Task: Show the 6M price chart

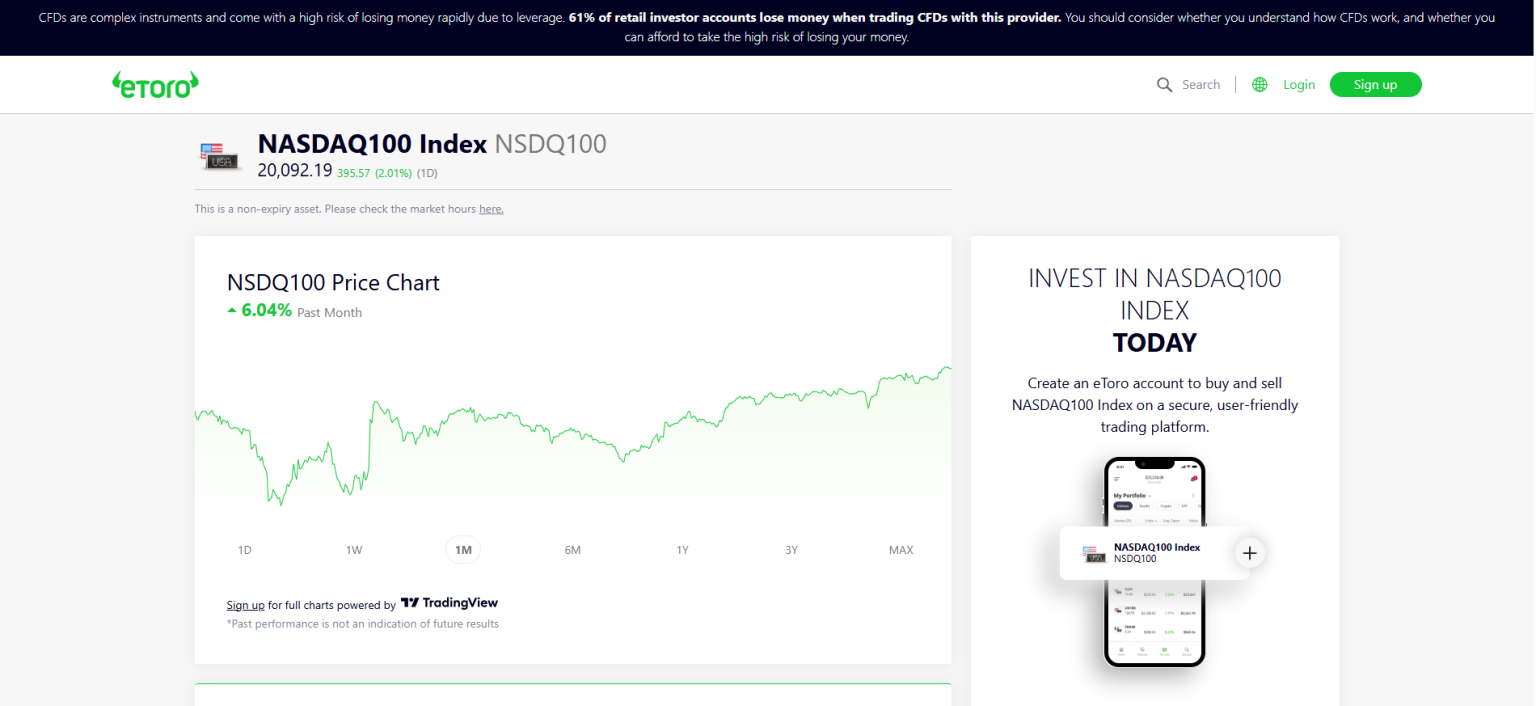Action: pos(572,550)
